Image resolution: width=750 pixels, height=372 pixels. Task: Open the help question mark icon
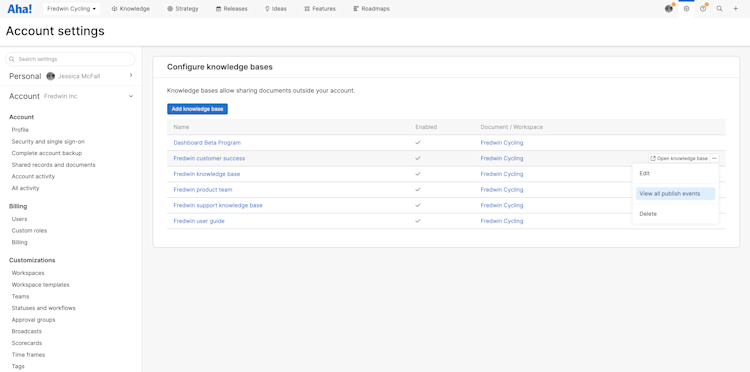pyautogui.click(x=703, y=9)
